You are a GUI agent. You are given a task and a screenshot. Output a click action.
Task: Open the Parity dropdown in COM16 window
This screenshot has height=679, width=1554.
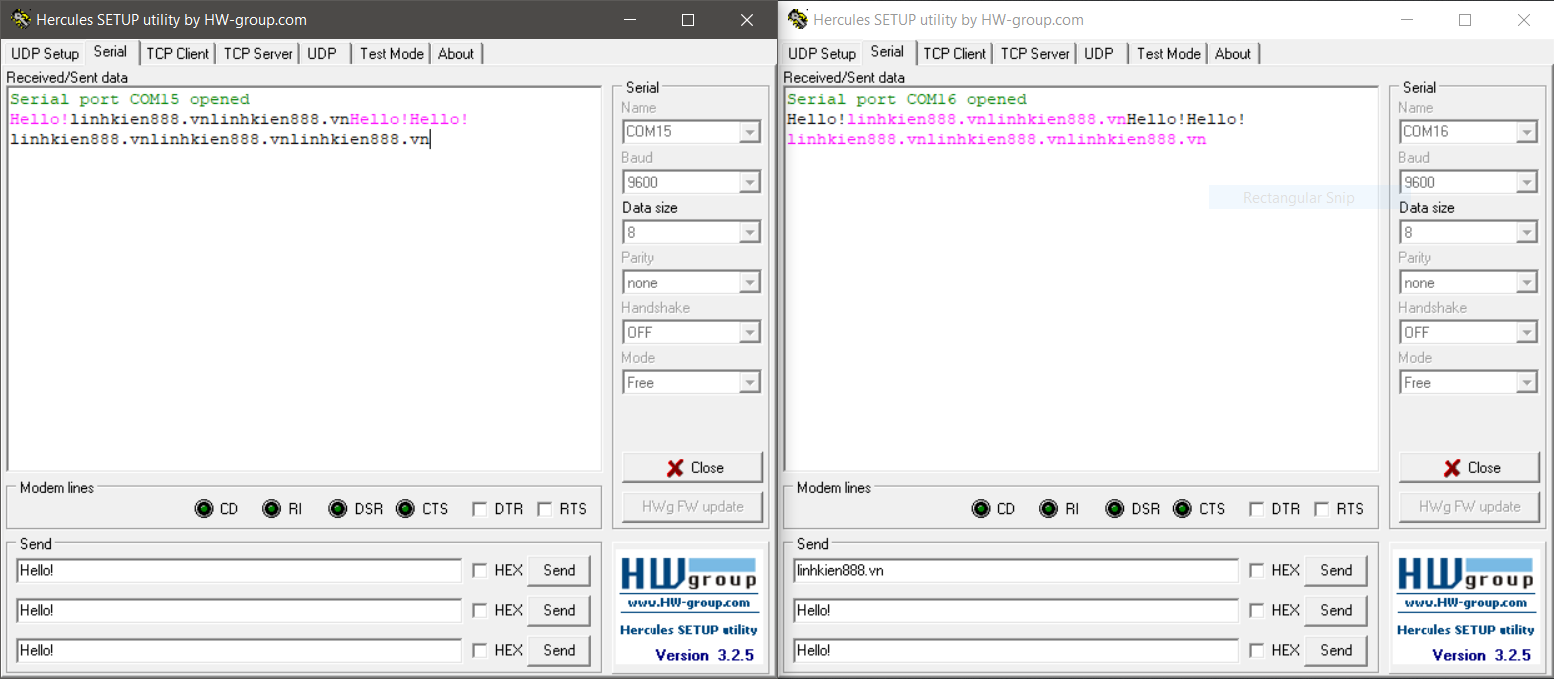click(x=1526, y=283)
